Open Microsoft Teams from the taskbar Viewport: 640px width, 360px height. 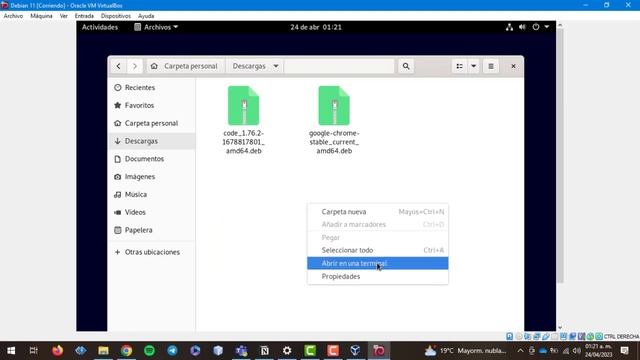(241, 351)
